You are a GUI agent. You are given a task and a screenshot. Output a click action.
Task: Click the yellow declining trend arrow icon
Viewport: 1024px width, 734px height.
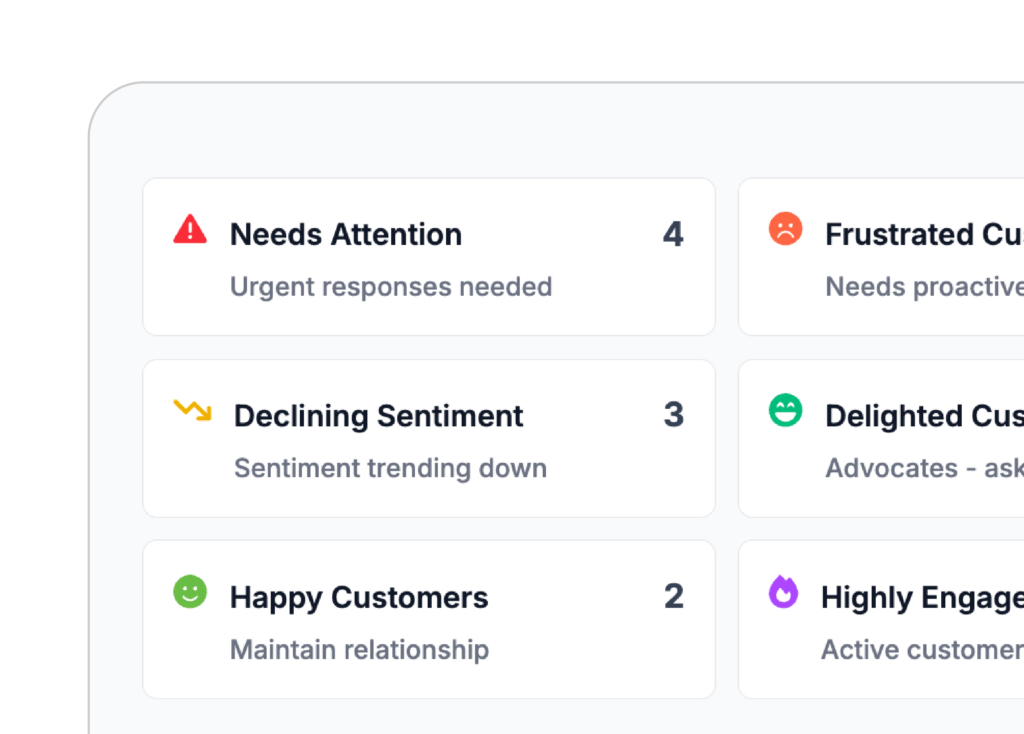(x=192, y=410)
